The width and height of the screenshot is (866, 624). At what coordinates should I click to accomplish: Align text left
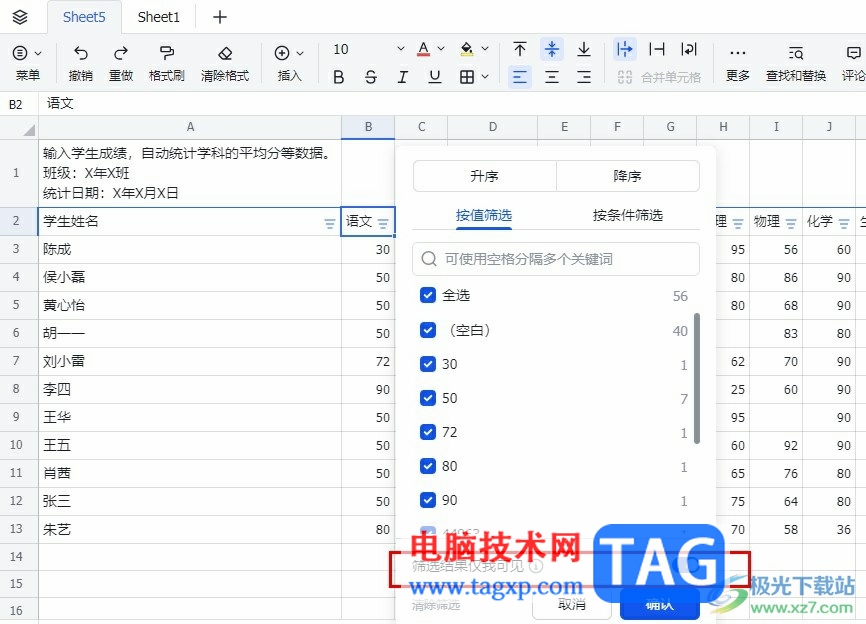(520, 77)
